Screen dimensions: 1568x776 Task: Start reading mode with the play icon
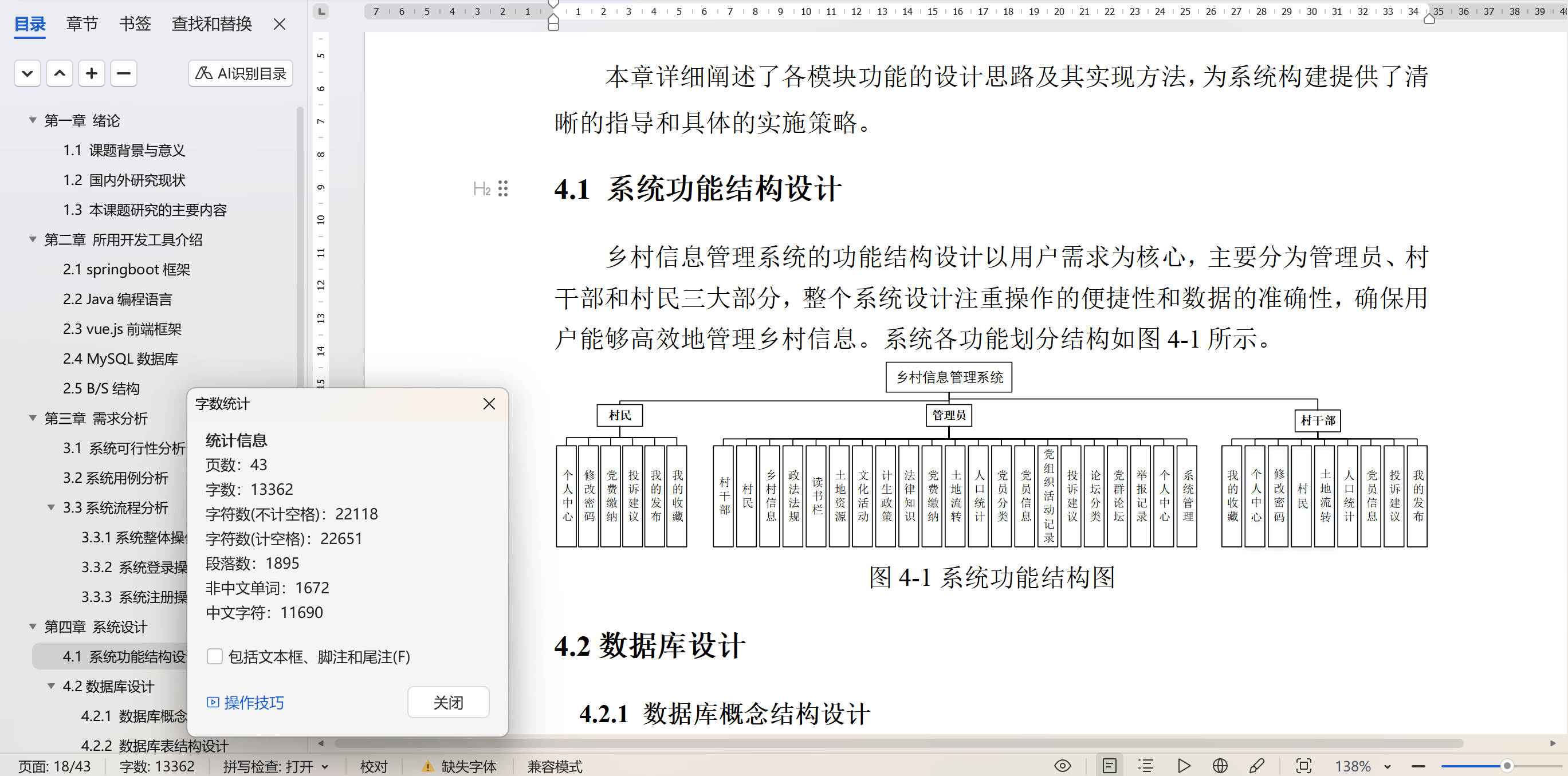(1184, 766)
